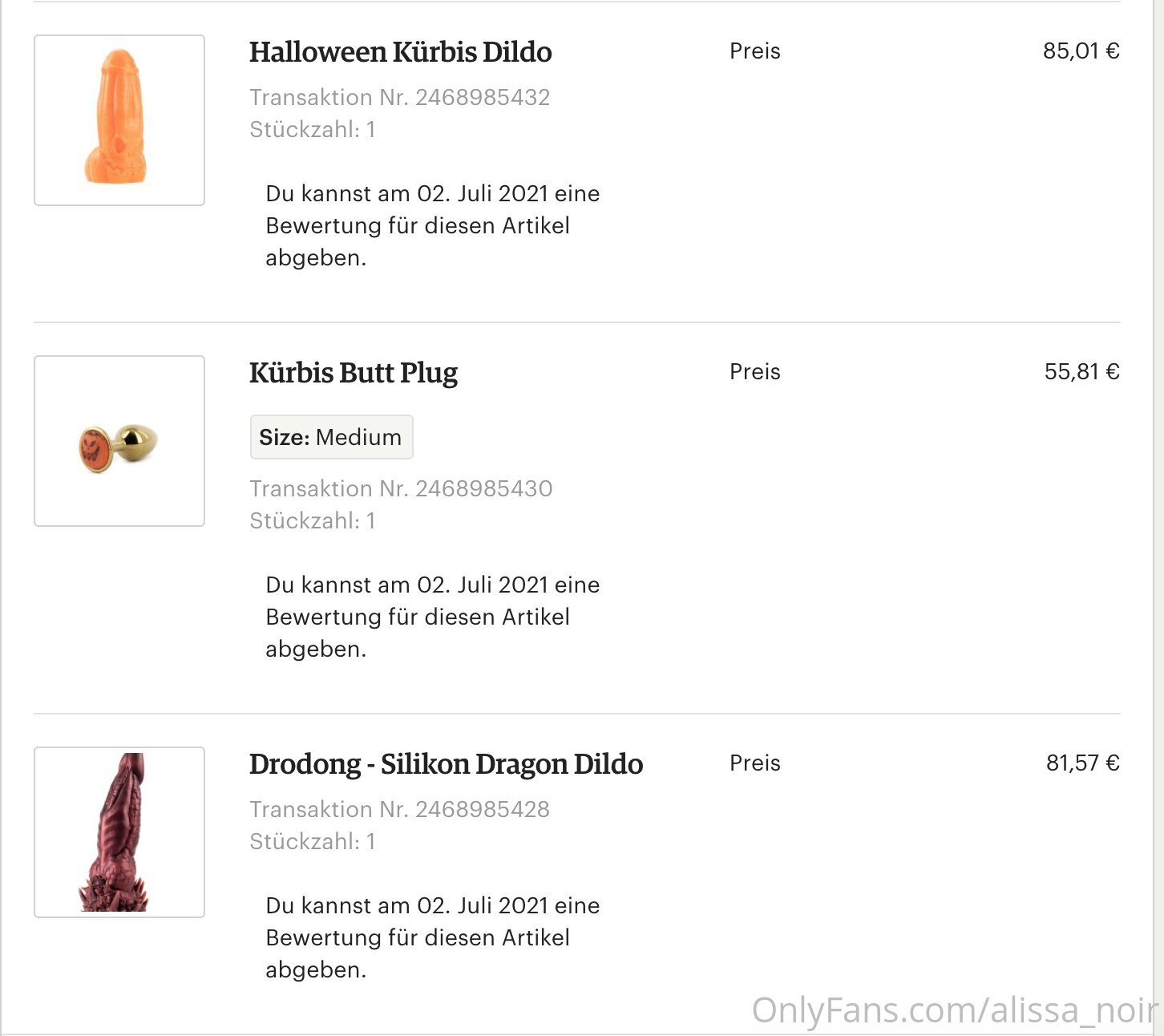Click transaction number 2468985432
The width and height of the screenshot is (1164, 1036).
pyautogui.click(x=399, y=98)
